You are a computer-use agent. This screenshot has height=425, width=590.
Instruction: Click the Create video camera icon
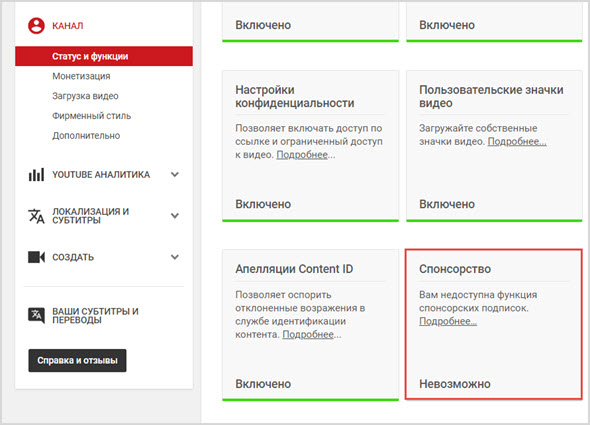coord(36,257)
